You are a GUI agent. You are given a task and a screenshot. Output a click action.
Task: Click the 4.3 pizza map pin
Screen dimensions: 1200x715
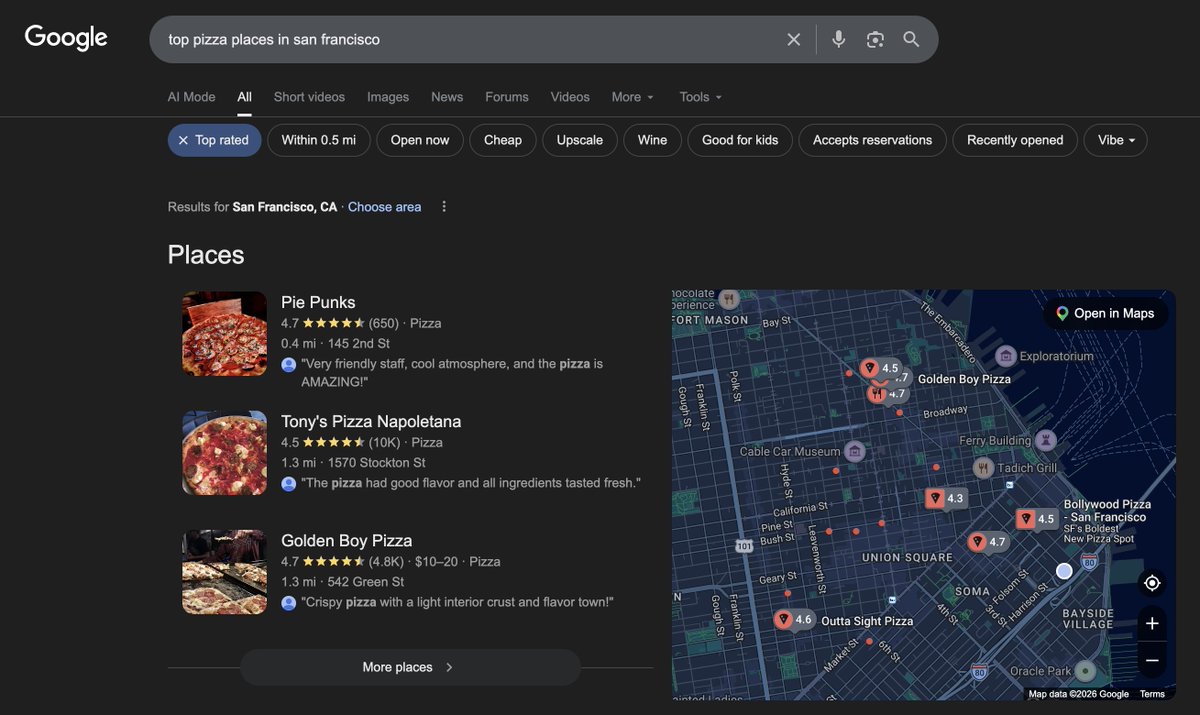[945, 498]
